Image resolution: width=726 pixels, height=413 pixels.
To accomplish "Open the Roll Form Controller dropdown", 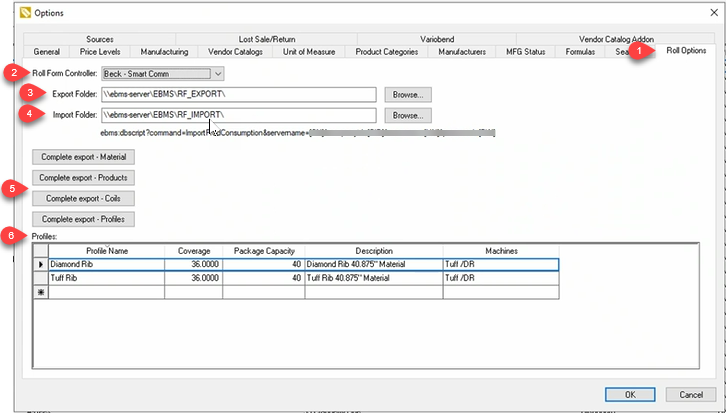I will (x=218, y=73).
